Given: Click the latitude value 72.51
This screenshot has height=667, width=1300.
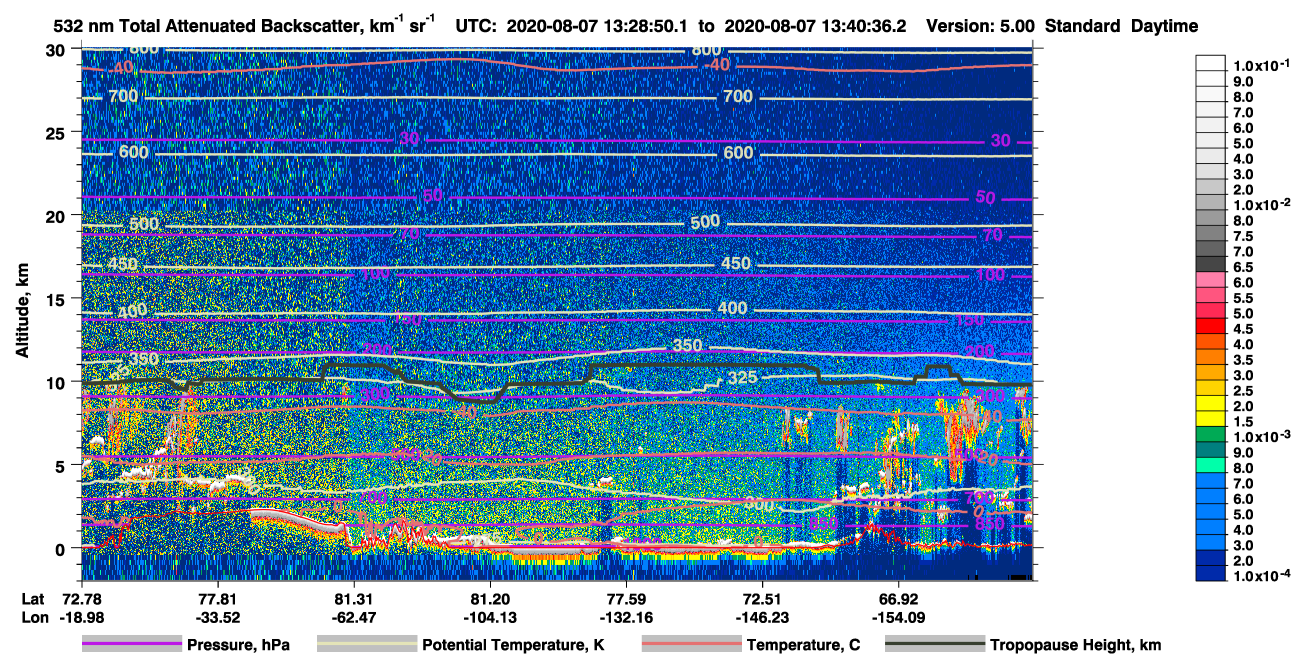Looking at the screenshot, I should tap(763, 598).
